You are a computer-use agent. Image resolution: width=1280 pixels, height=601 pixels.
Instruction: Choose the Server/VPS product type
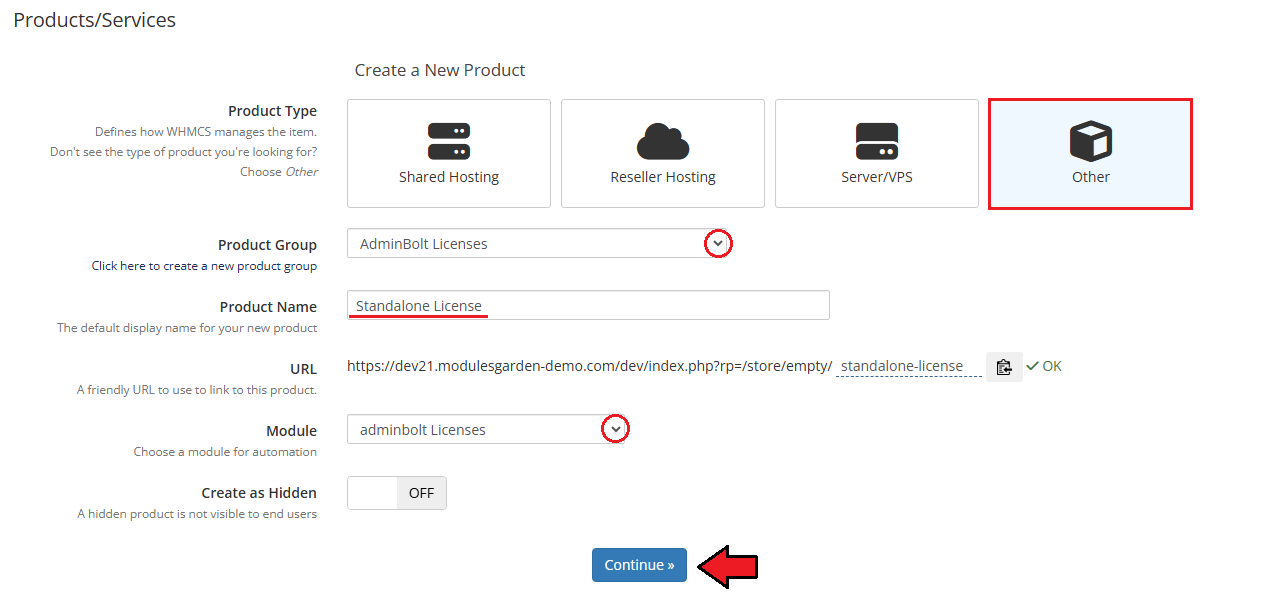(x=877, y=153)
